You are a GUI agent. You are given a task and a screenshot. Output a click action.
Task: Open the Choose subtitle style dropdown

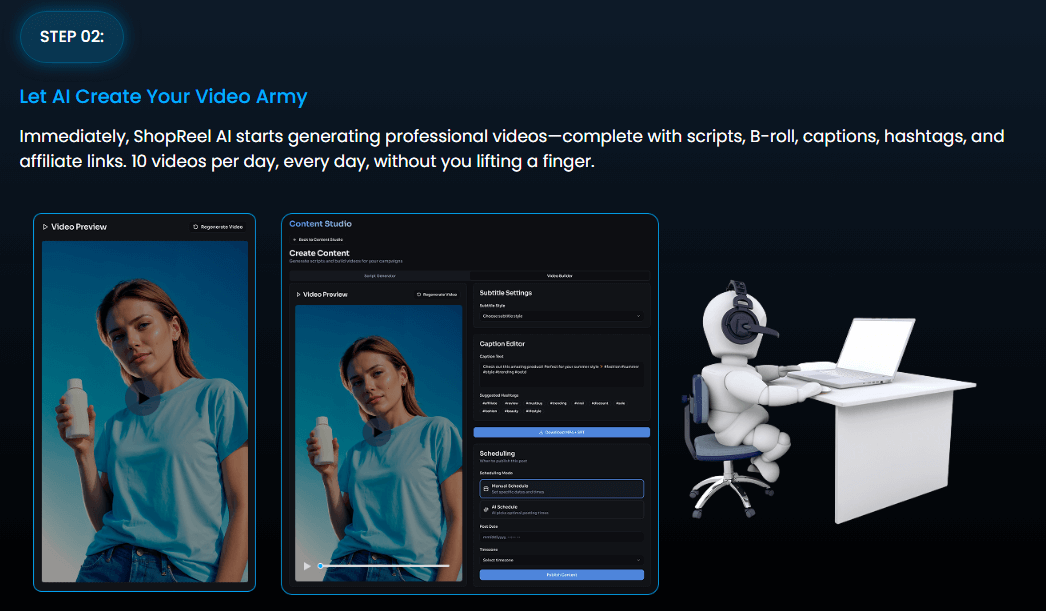pos(560,315)
